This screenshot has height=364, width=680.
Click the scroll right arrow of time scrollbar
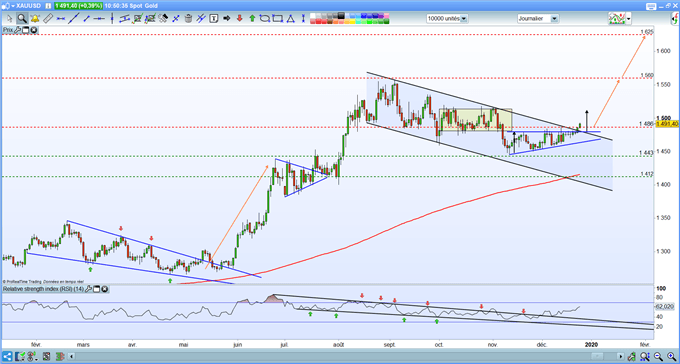click(x=620, y=357)
